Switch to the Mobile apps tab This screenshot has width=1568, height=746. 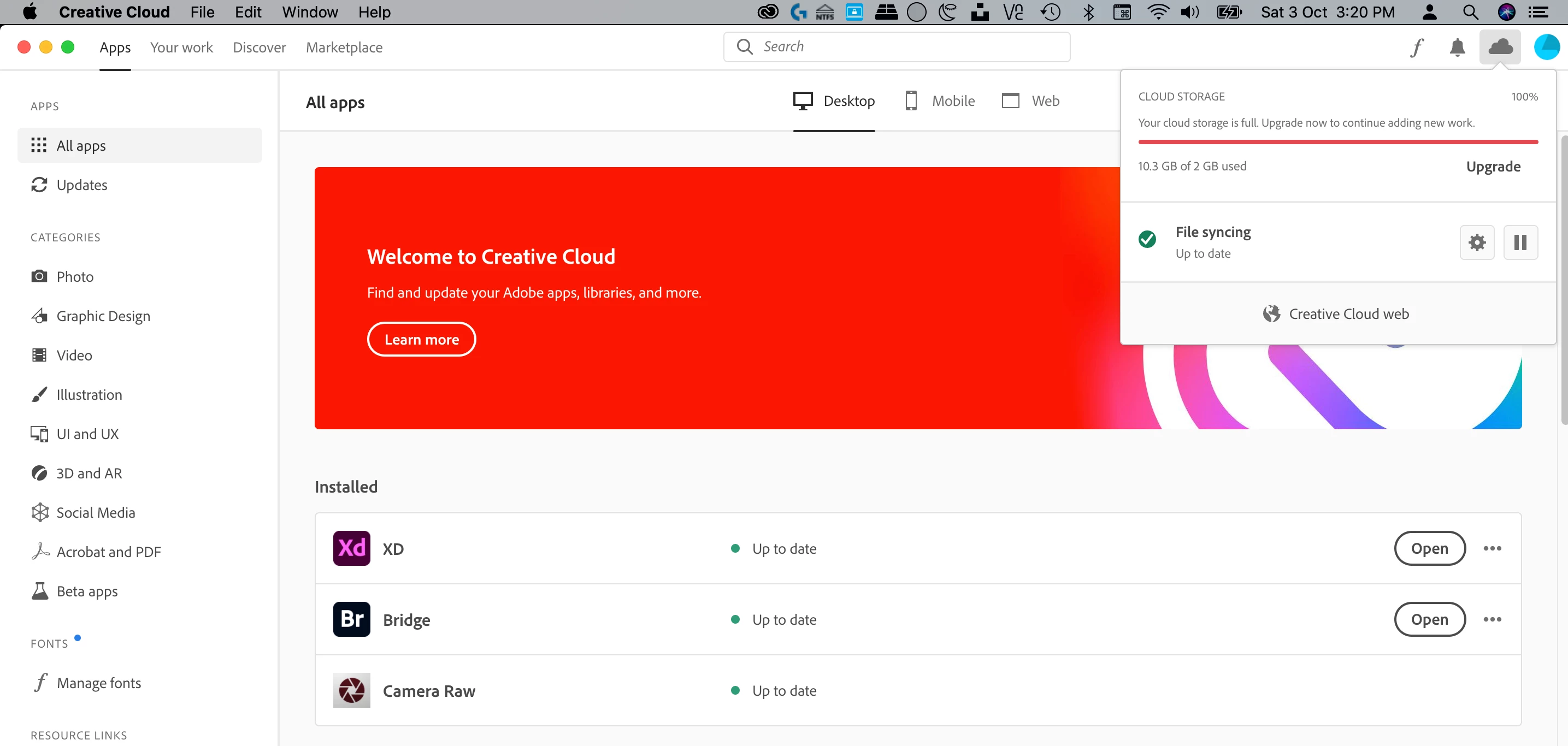(x=940, y=101)
